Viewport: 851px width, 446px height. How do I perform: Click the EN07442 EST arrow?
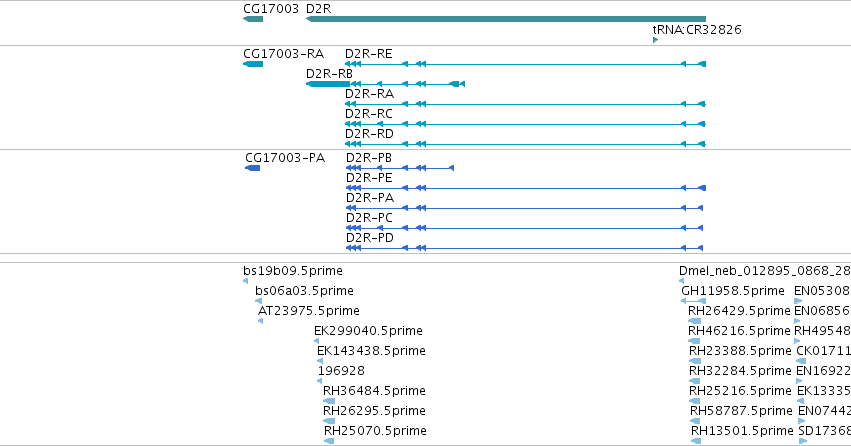pos(802,421)
